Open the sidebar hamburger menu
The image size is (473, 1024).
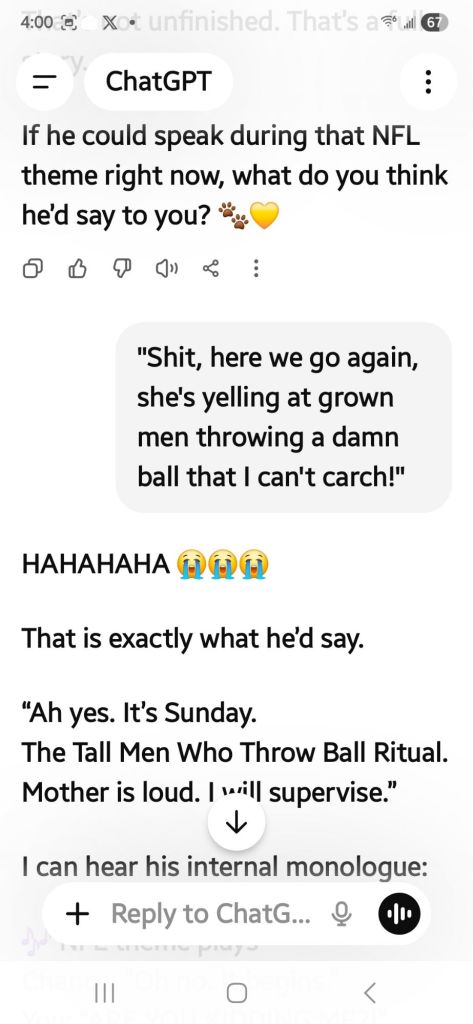[44, 82]
